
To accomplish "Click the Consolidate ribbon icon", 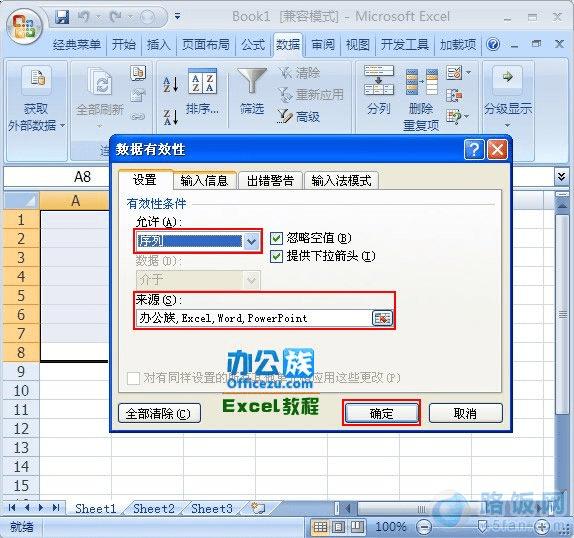I will tap(454, 96).
